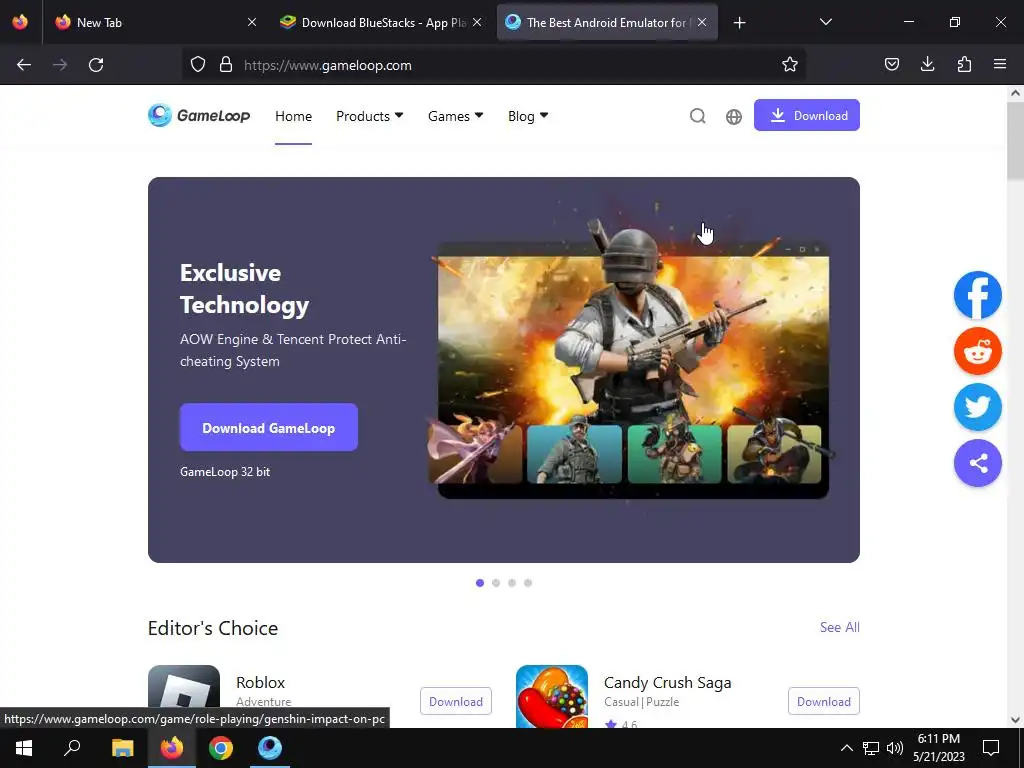Download Candy Crush Saga
Viewport: 1024px width, 768px height.
point(824,701)
